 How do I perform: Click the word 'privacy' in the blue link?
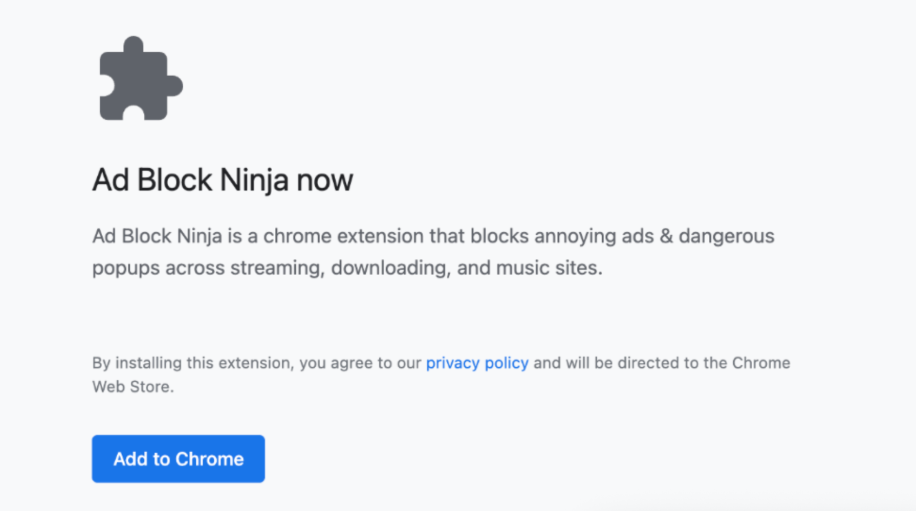[x=453, y=363]
